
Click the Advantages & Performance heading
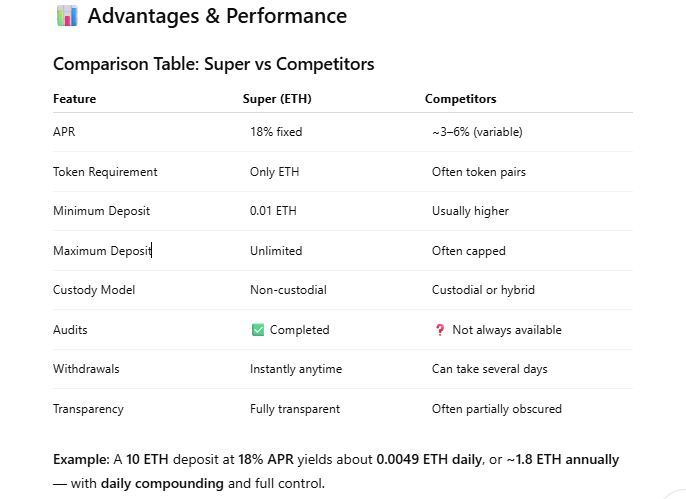tap(217, 16)
